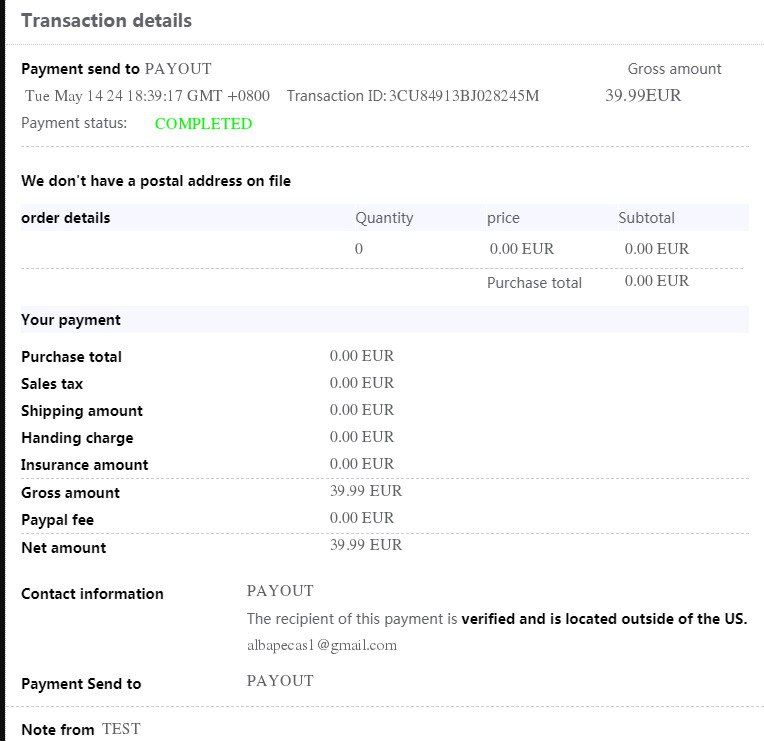
Task: Click the 39.99EUR gross amount at top
Action: pyautogui.click(x=643, y=96)
